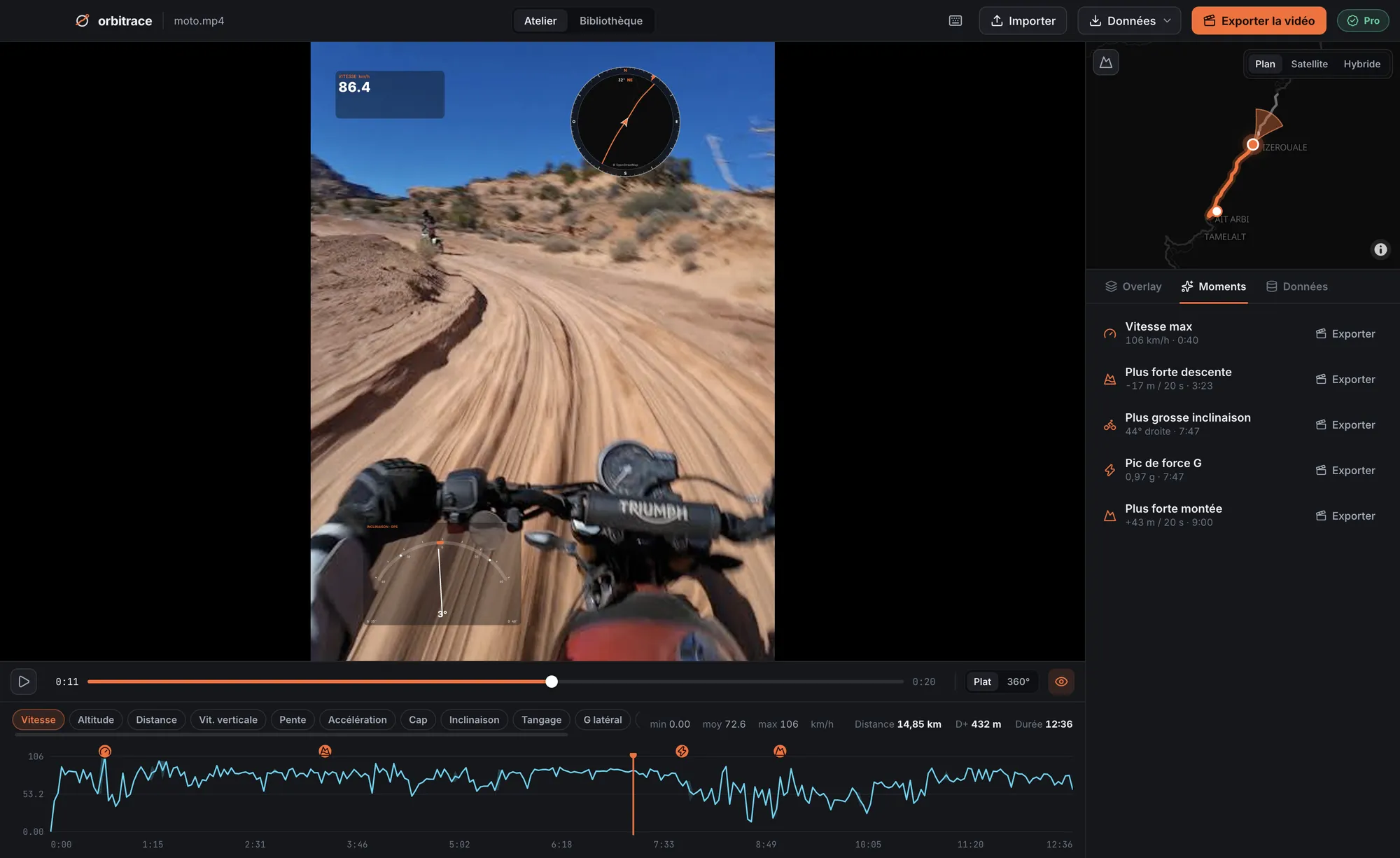1400x858 pixels.
Task: Click the speed overlay widget on video
Action: coord(390,94)
